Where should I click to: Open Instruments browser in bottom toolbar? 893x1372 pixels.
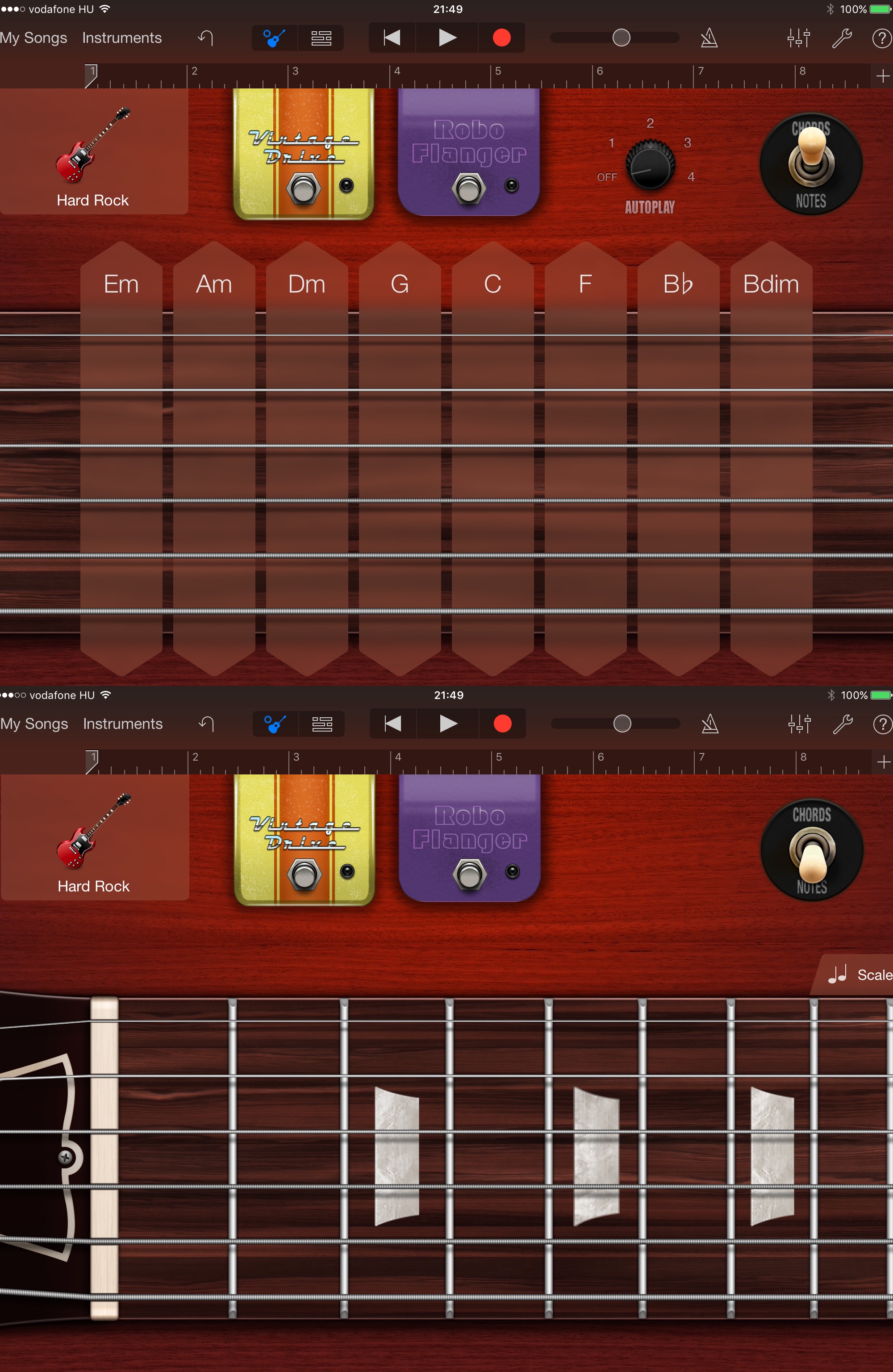[x=123, y=724]
